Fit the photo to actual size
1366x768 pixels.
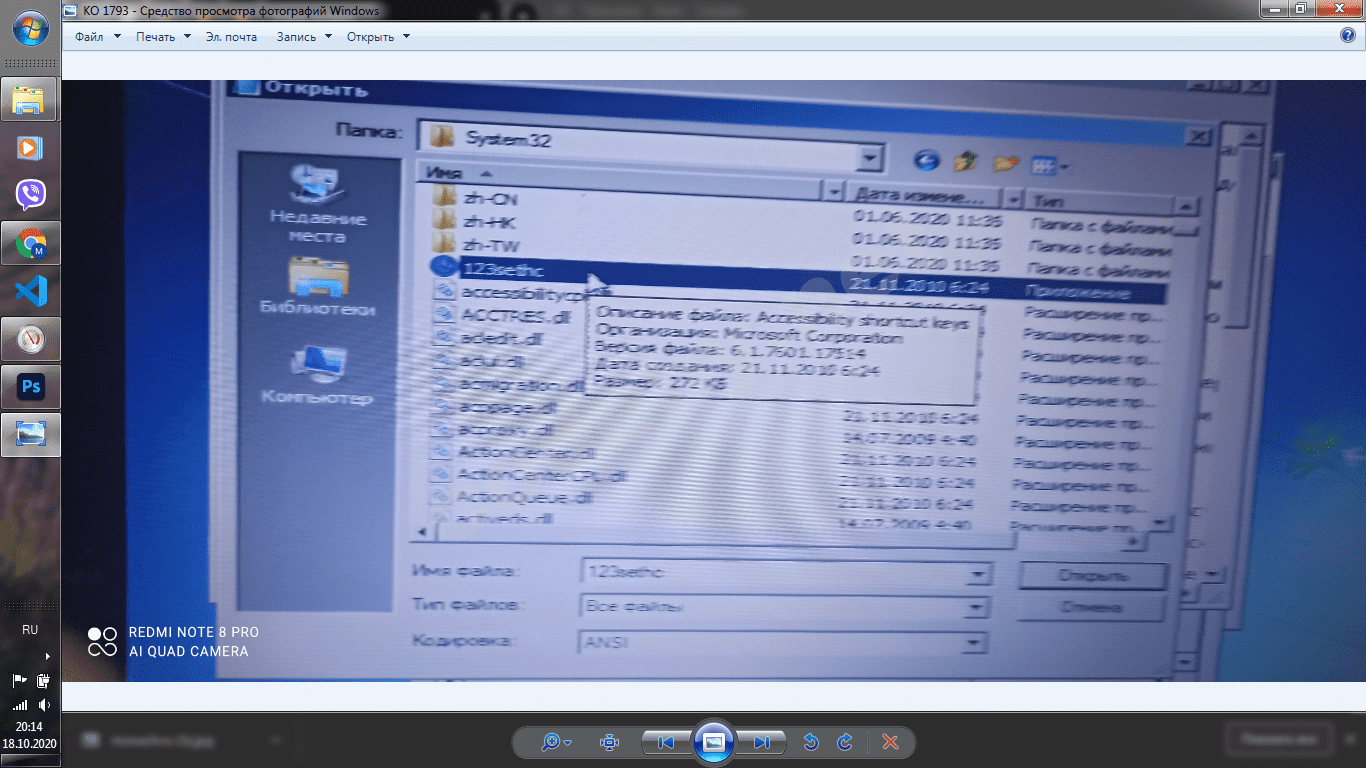[609, 742]
